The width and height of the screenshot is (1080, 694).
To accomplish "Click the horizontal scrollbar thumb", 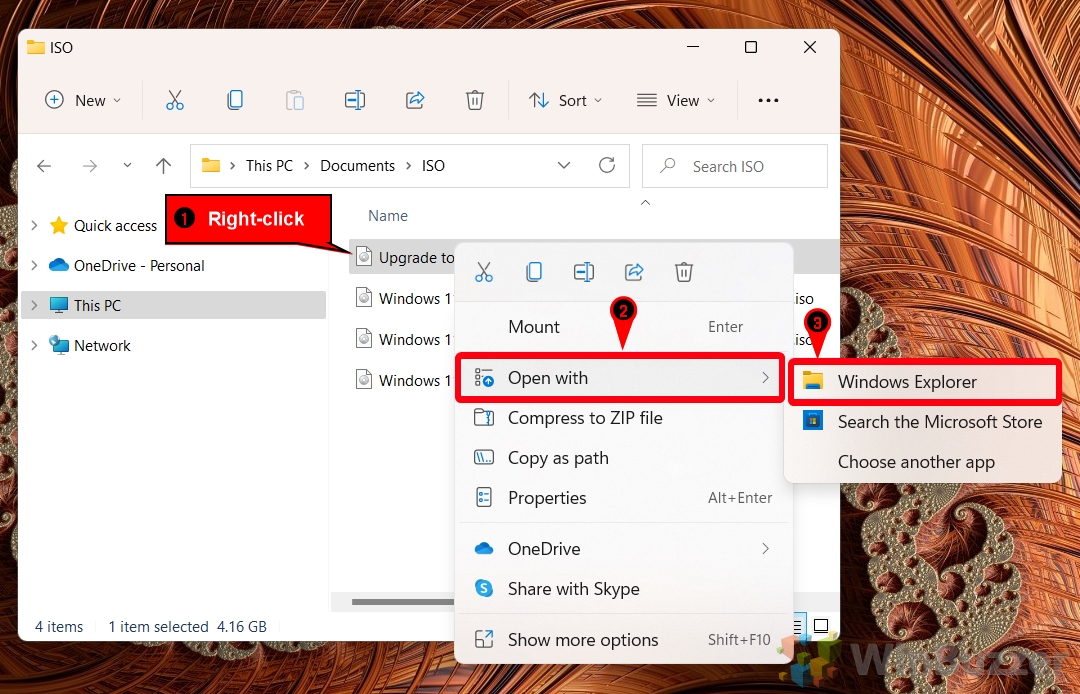I will pyautogui.click(x=403, y=602).
